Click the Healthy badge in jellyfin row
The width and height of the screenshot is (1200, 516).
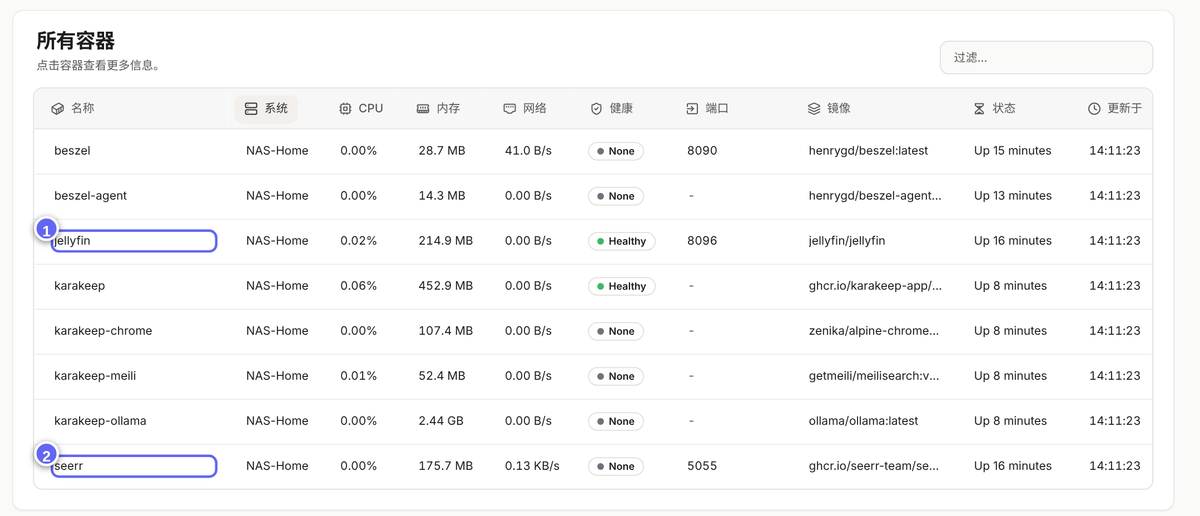tap(621, 241)
